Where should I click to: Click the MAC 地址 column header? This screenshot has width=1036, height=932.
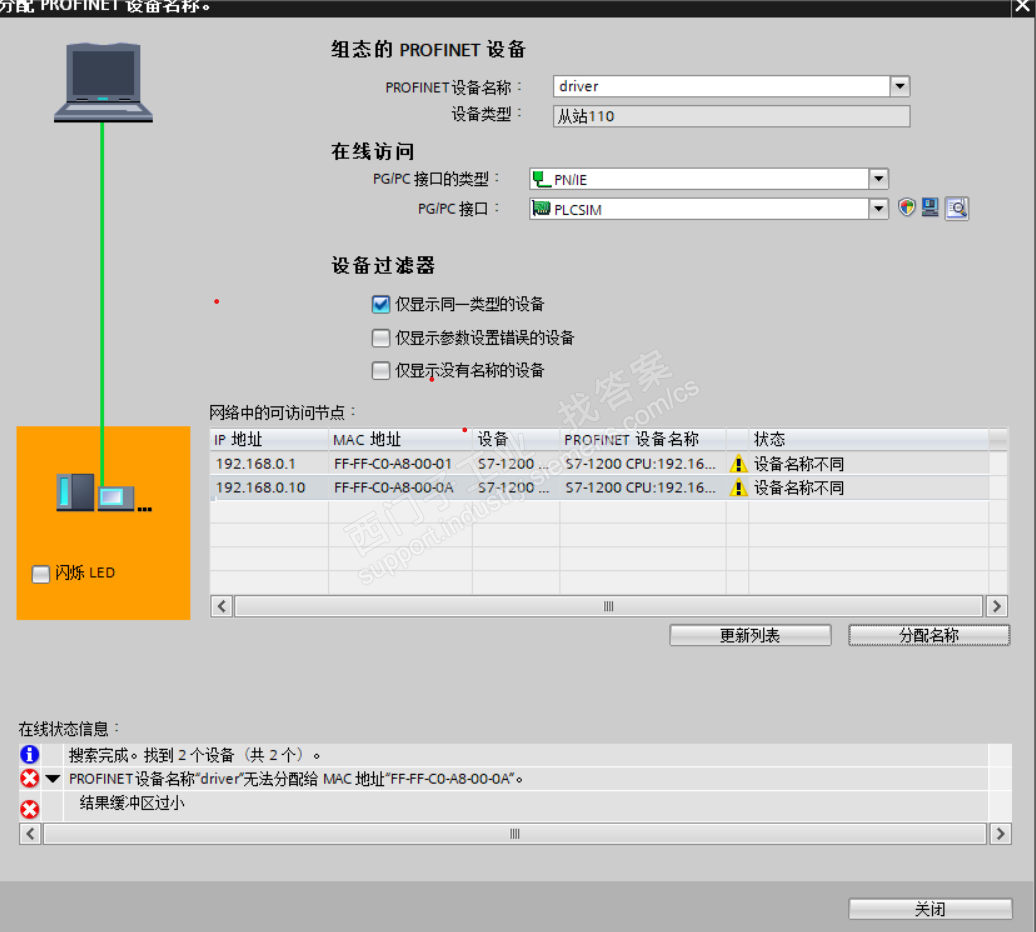point(400,439)
